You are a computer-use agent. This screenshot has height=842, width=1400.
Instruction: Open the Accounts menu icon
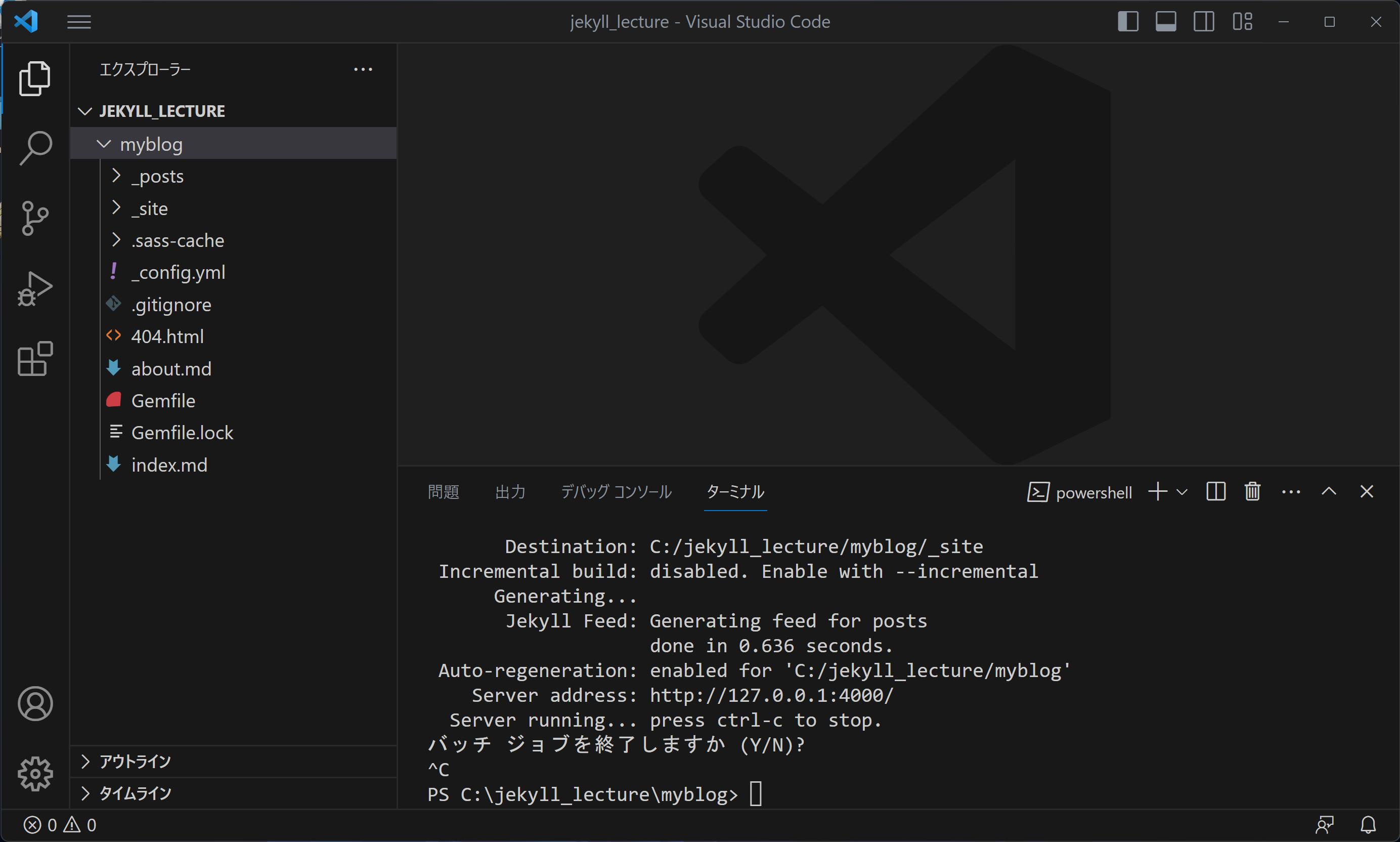click(35, 703)
